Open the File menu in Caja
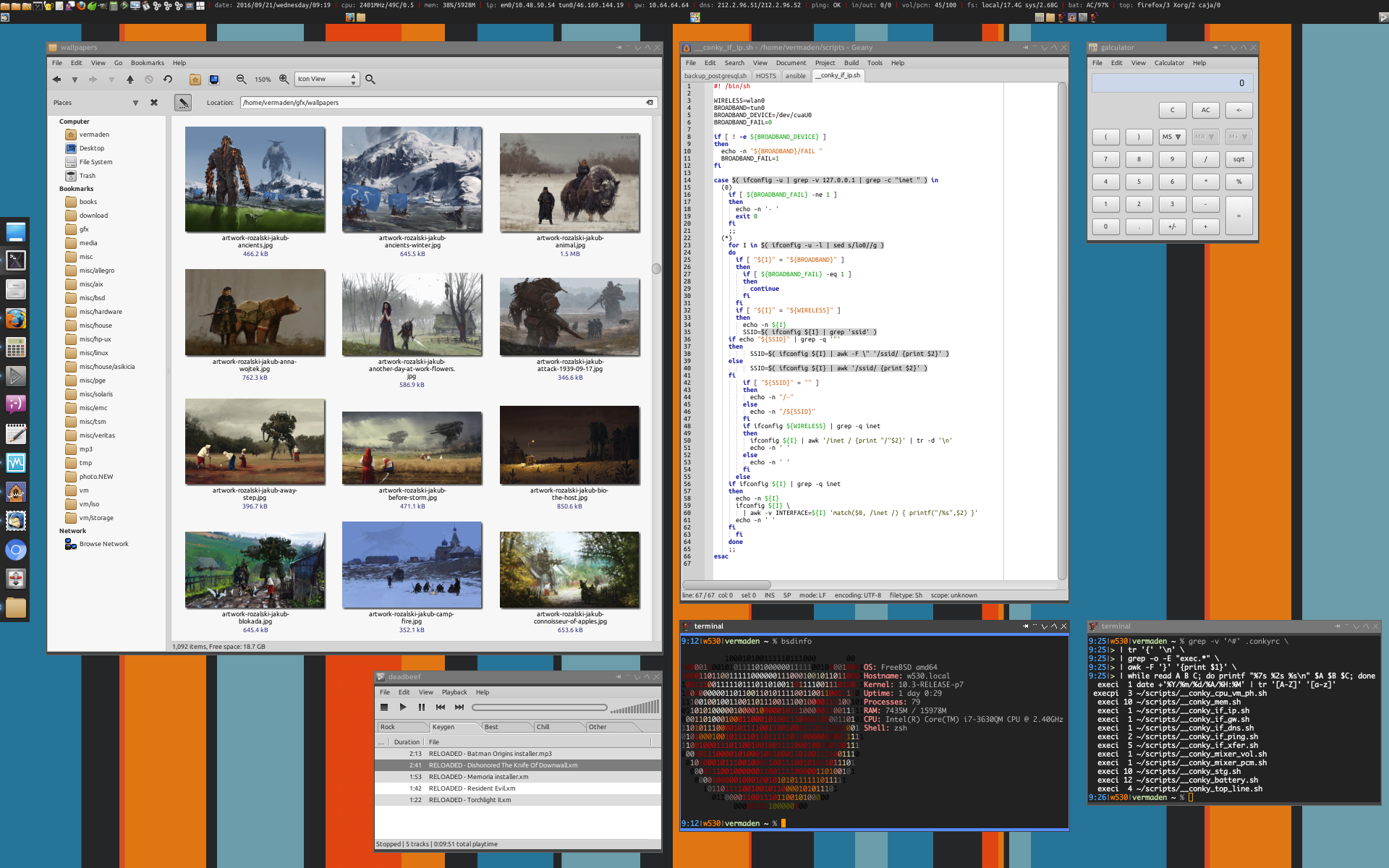1389x868 pixels. coord(57,63)
